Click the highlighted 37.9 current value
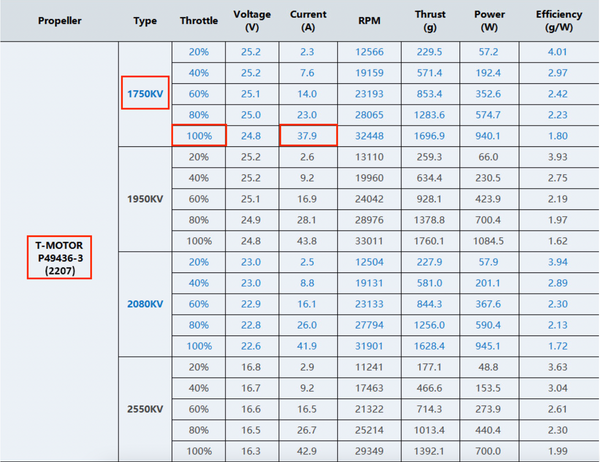This screenshot has height=462, width=600. 308,136
